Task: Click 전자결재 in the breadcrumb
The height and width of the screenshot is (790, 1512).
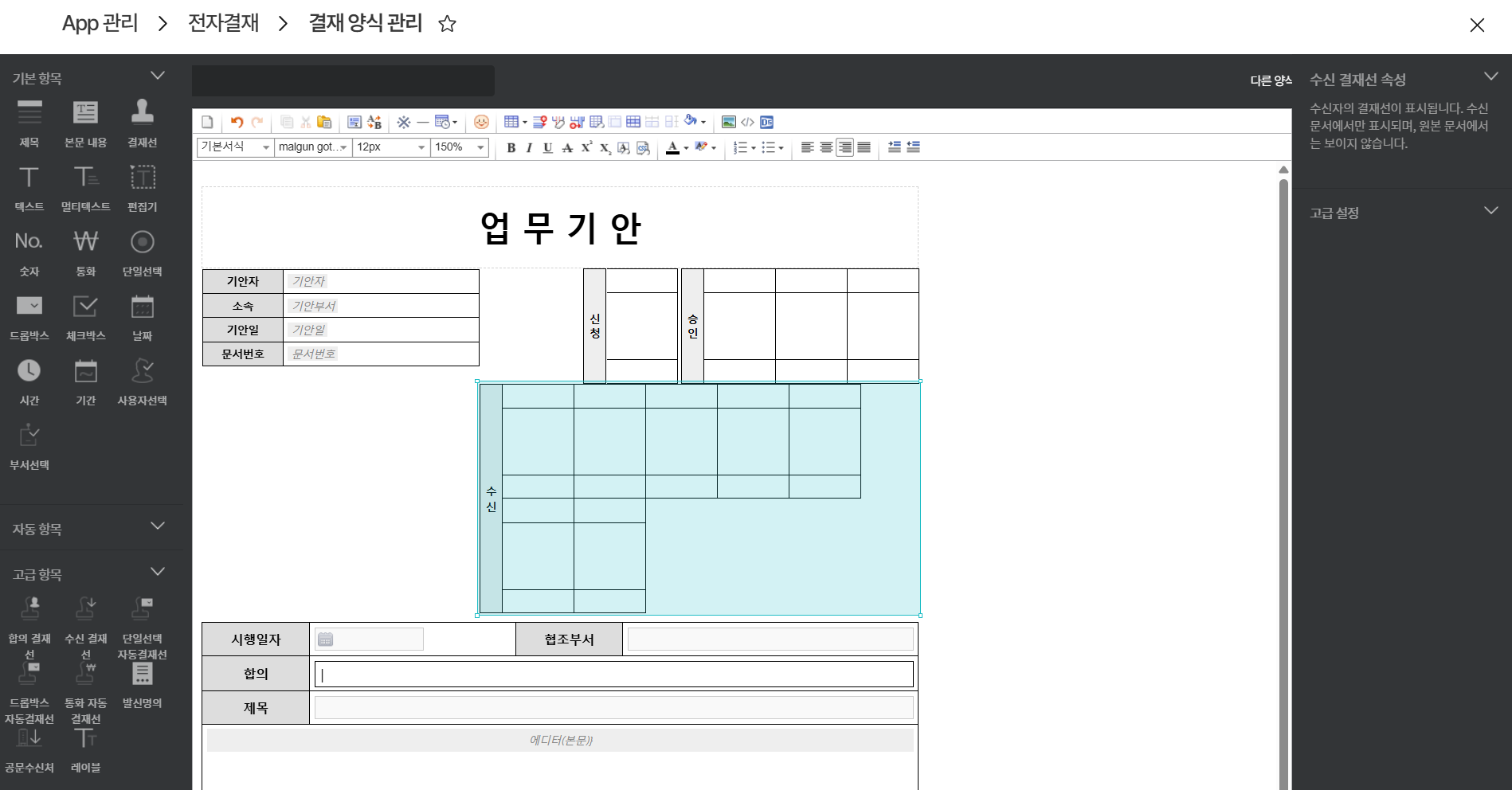Action: [x=223, y=23]
